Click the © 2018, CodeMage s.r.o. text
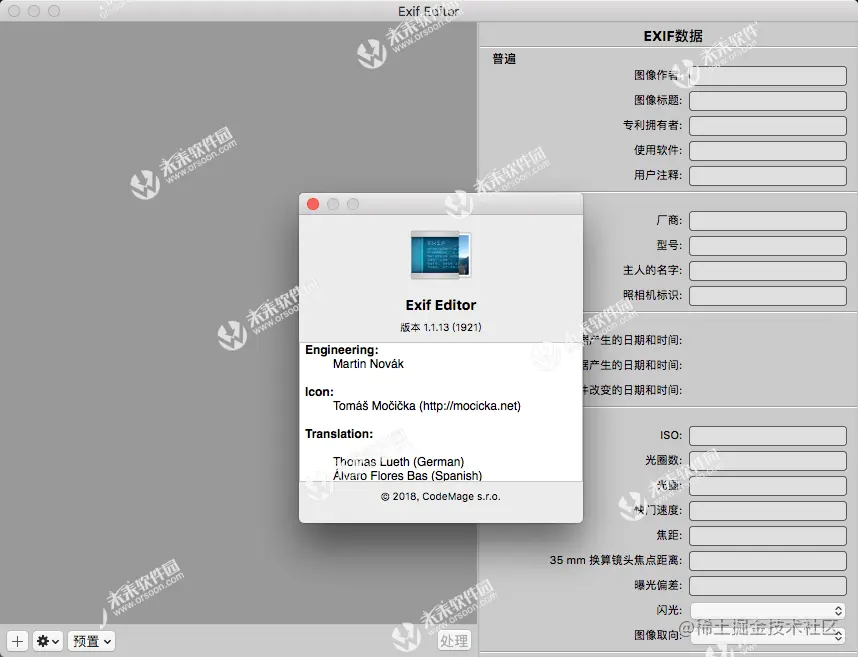 tap(440, 496)
